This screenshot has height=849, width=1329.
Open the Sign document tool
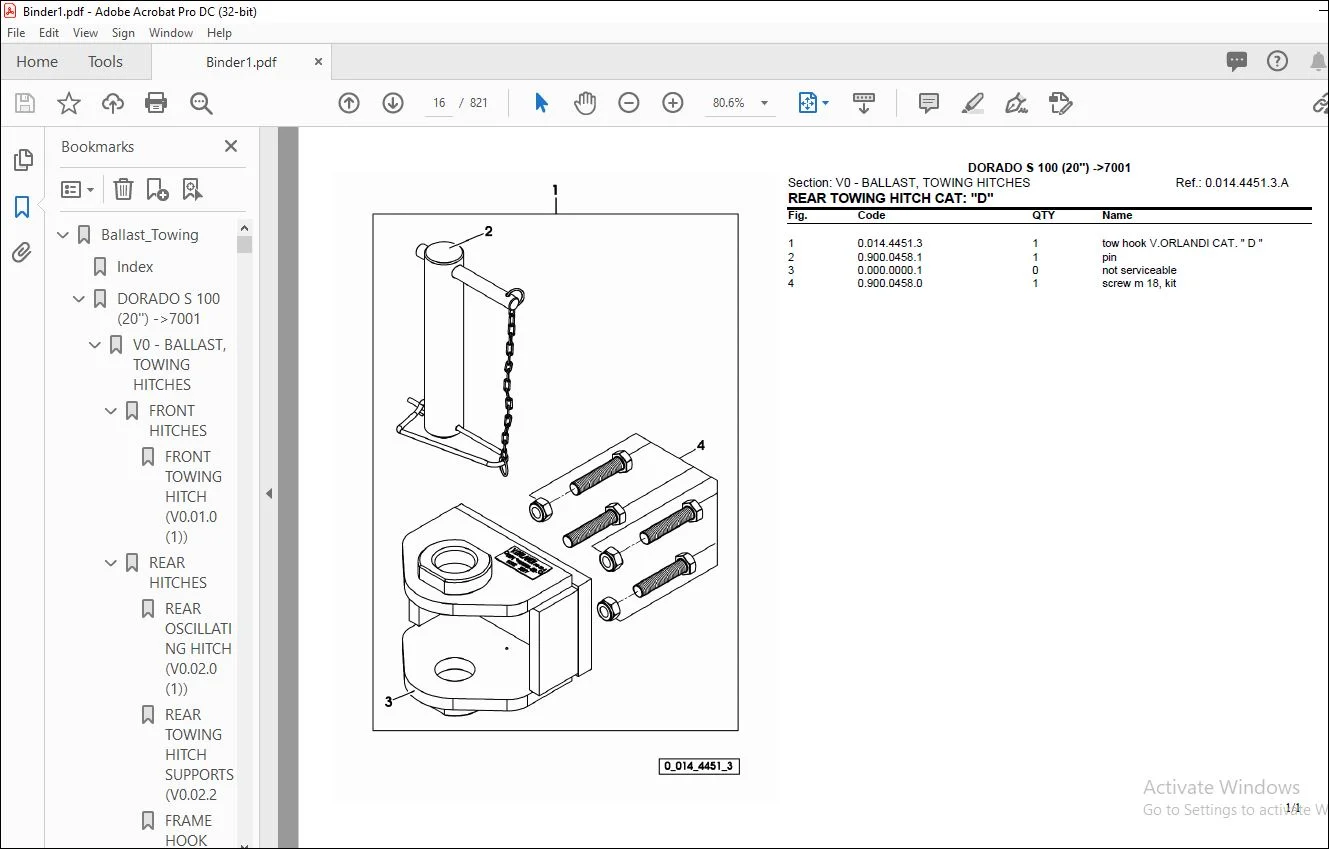(x=1017, y=103)
